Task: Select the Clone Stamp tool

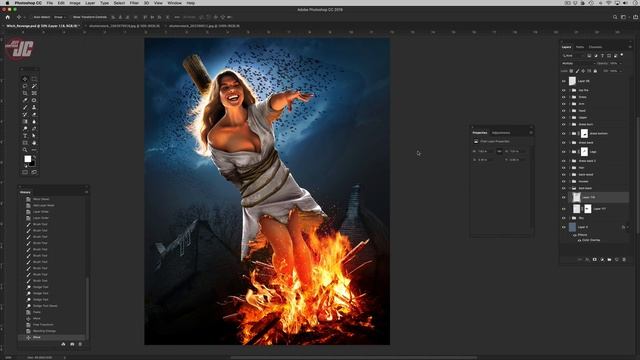Action: click(x=34, y=107)
